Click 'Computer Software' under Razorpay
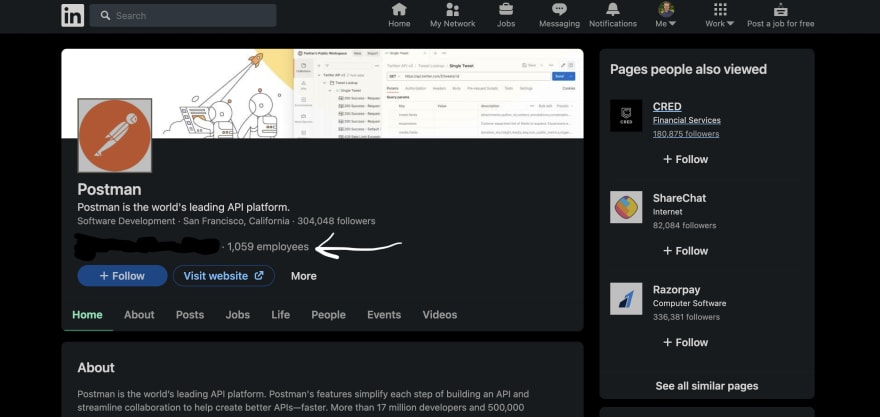880x417 pixels. (x=689, y=304)
